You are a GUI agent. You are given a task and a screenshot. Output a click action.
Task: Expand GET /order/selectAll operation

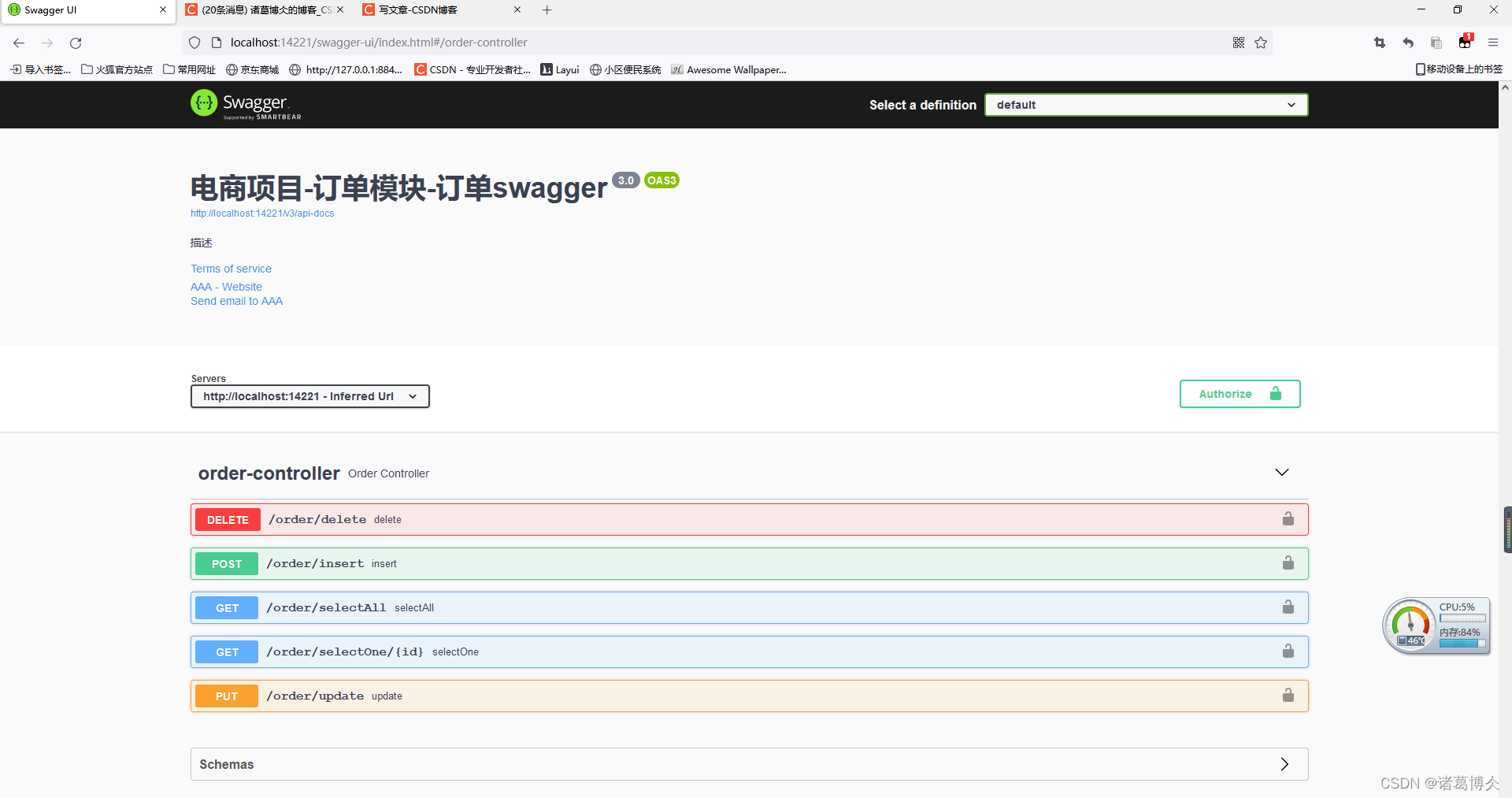point(749,607)
